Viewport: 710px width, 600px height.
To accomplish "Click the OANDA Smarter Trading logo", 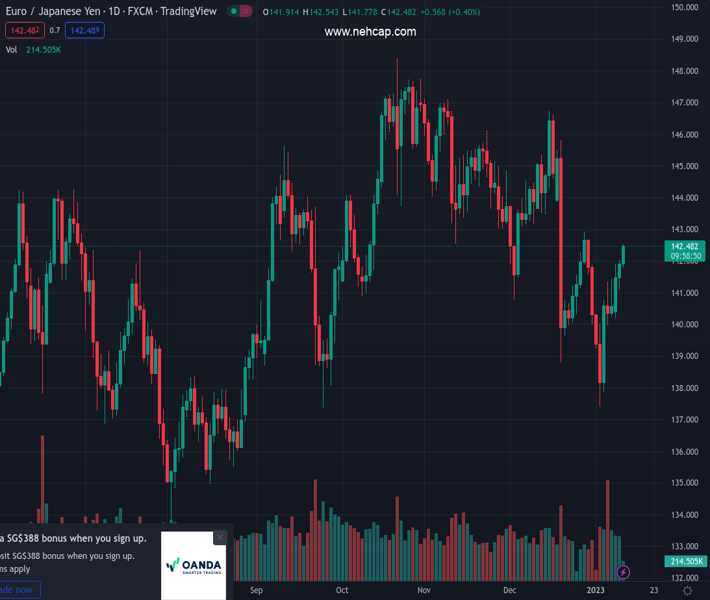I will tap(193, 565).
